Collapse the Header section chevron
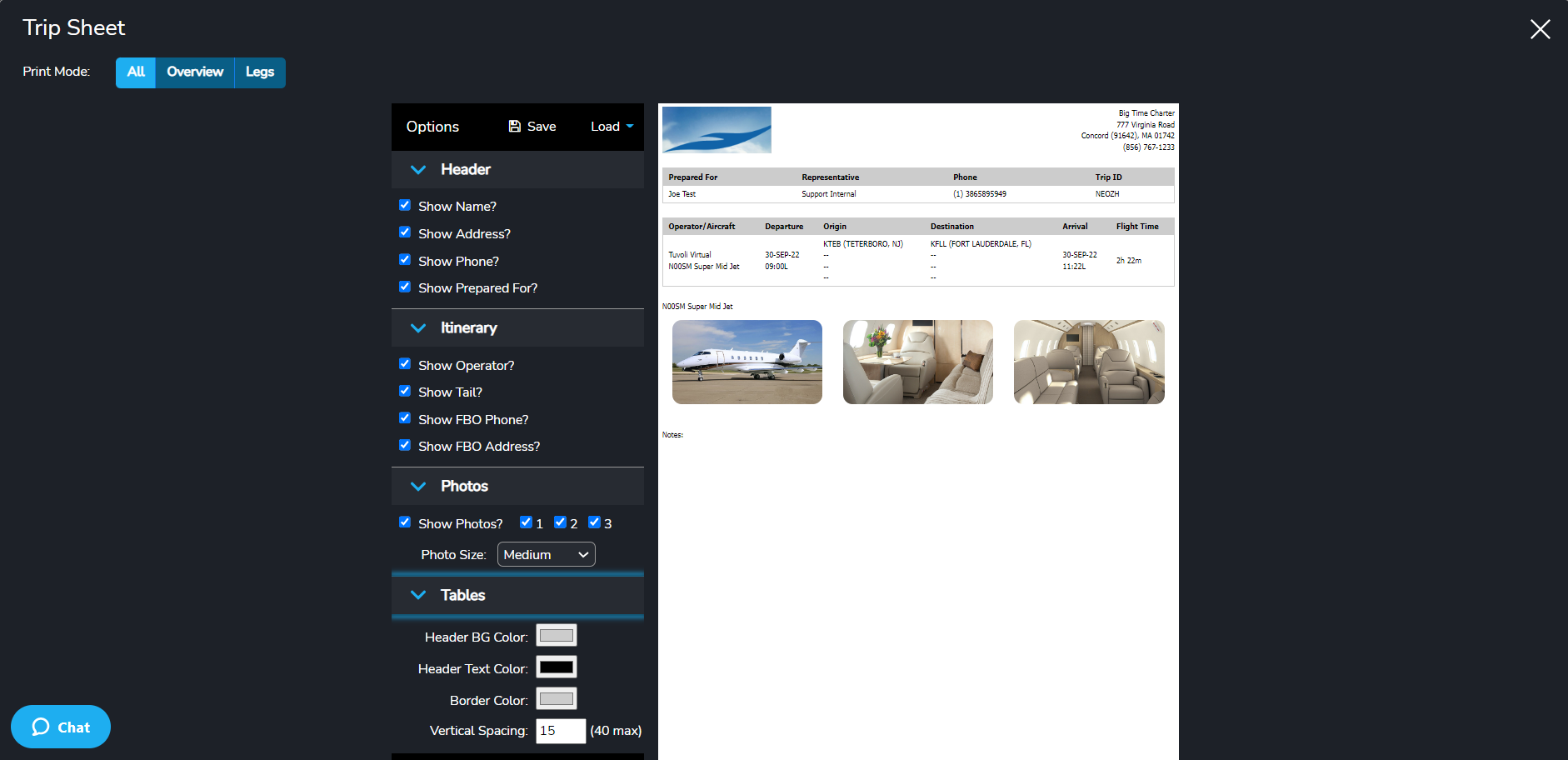The image size is (1568, 760). point(418,169)
